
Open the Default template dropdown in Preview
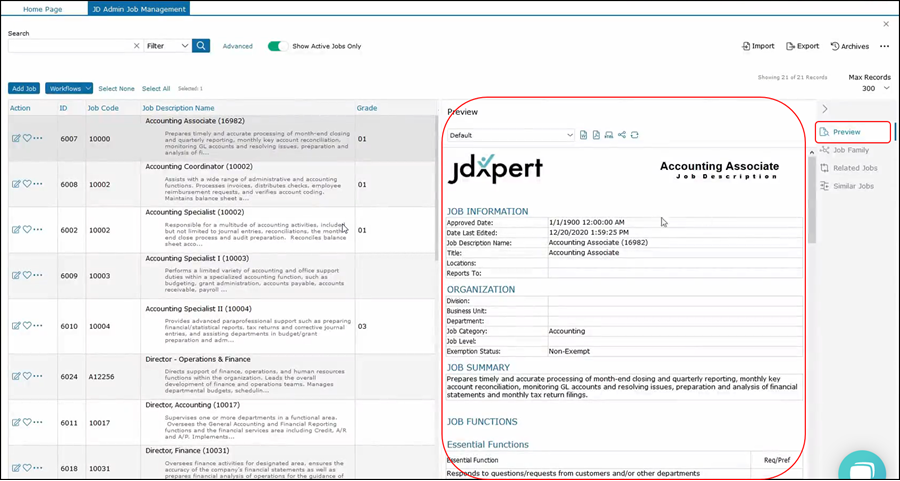click(x=511, y=135)
